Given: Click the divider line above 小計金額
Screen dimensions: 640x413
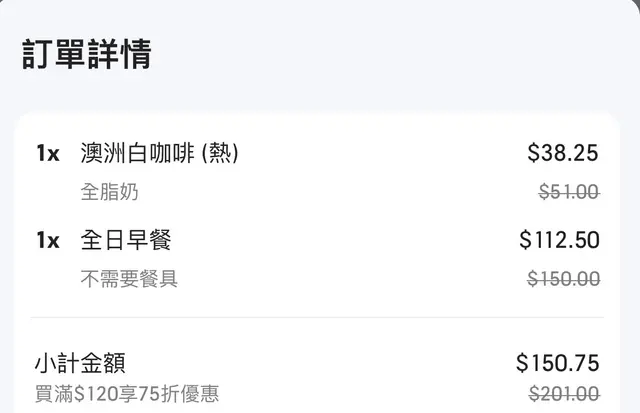Looking at the screenshot, I should 320,318.
